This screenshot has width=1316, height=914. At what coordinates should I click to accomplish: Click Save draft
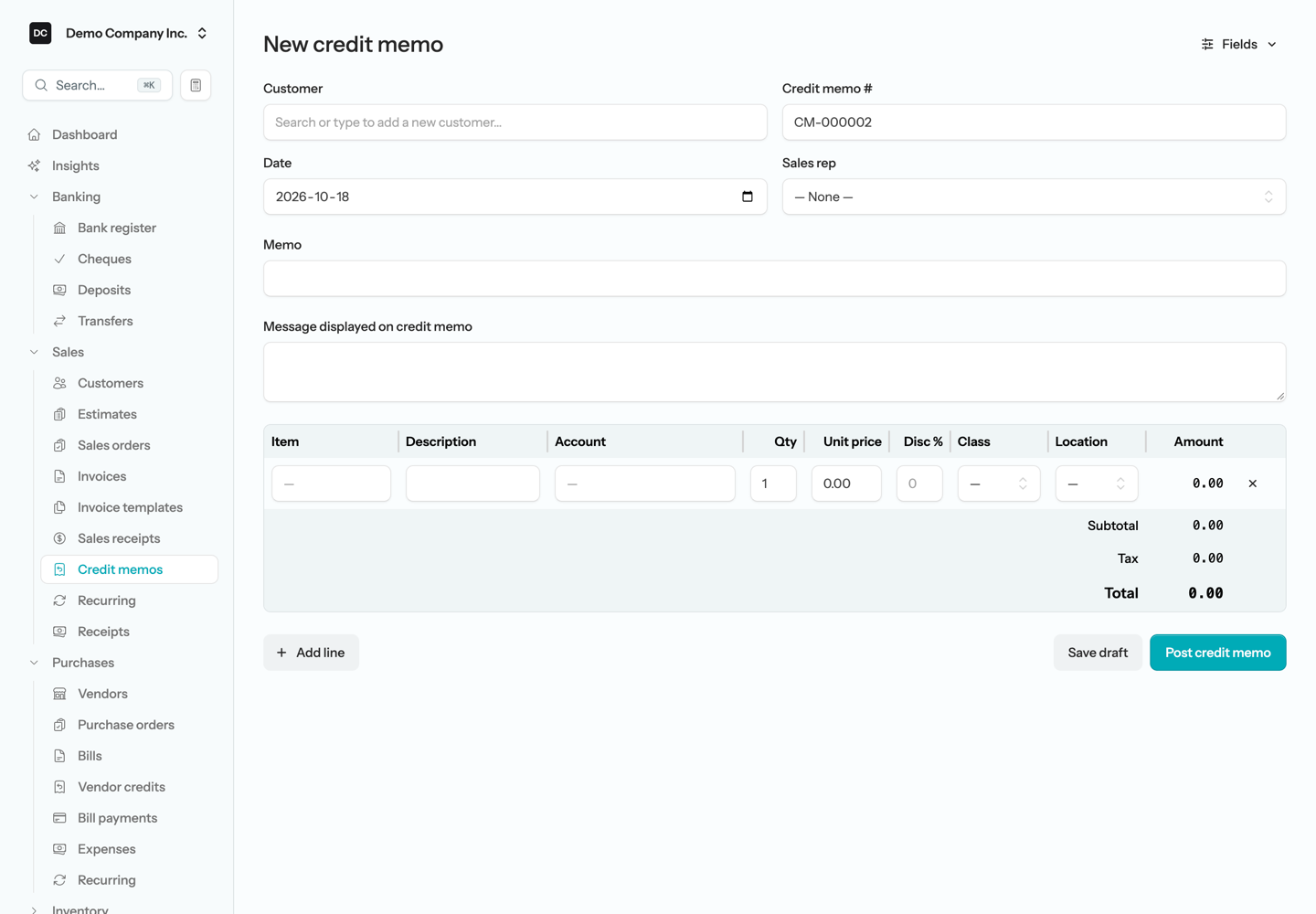coord(1098,653)
